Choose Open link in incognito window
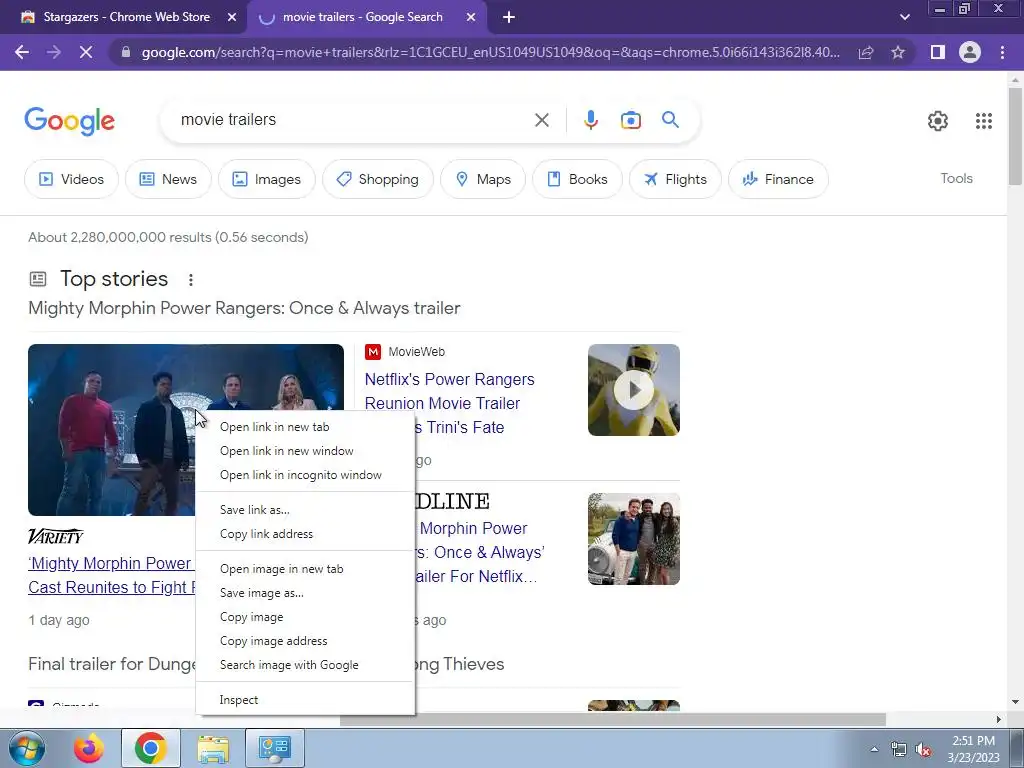The width and height of the screenshot is (1024, 768). coord(305,475)
